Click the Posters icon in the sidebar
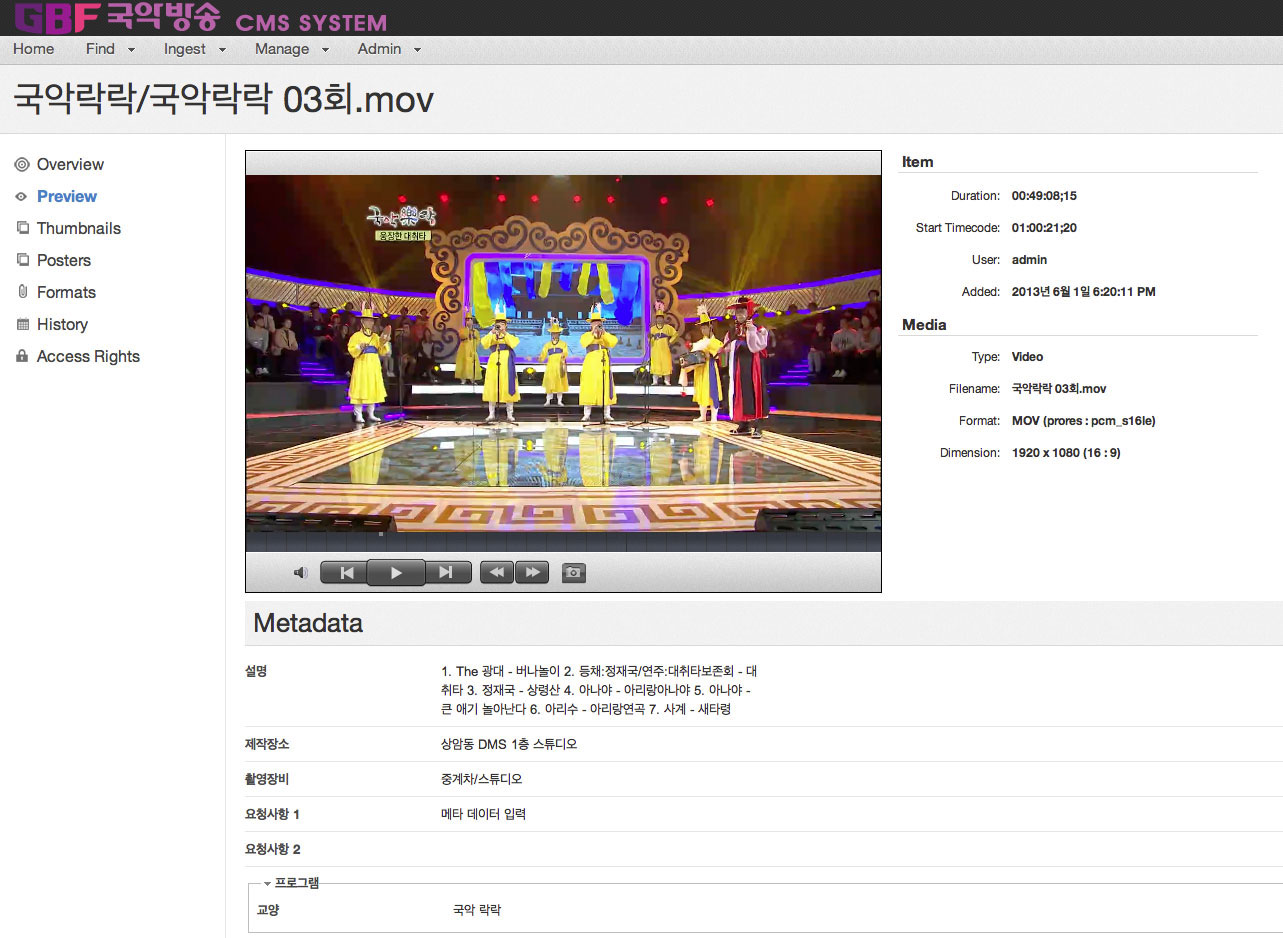 22,260
